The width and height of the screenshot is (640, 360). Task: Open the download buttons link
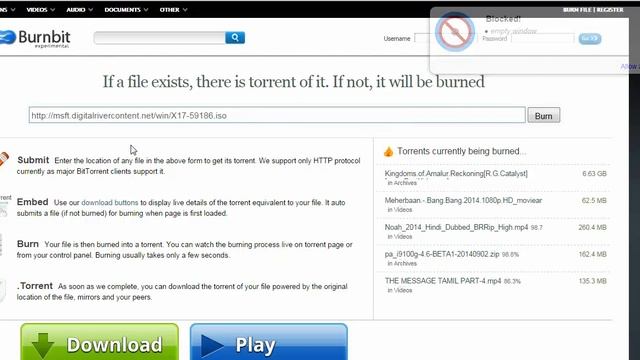[x=110, y=202]
